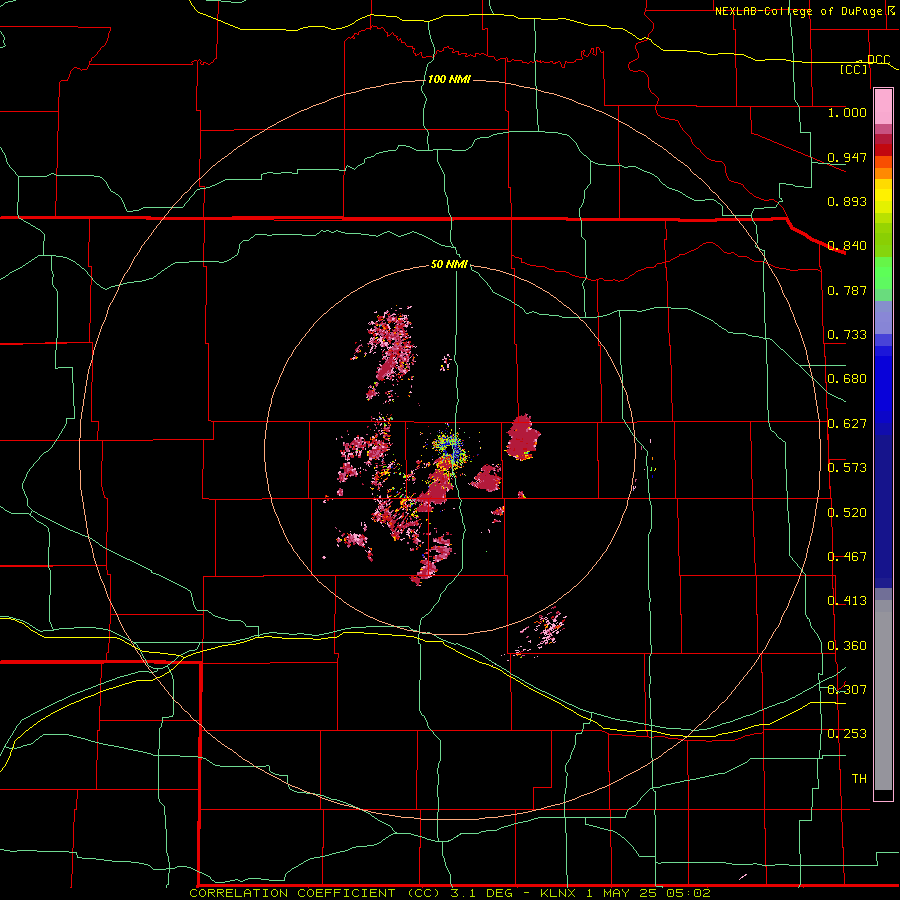The image size is (900, 900).
Task: Click the TH label on the legend
Action: (x=859, y=778)
